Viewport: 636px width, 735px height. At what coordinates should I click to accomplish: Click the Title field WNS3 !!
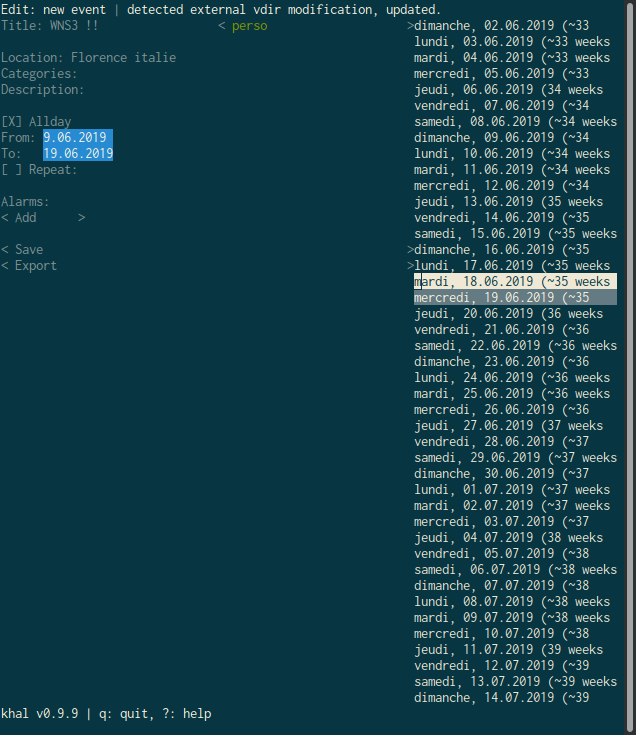pyautogui.click(x=74, y=26)
